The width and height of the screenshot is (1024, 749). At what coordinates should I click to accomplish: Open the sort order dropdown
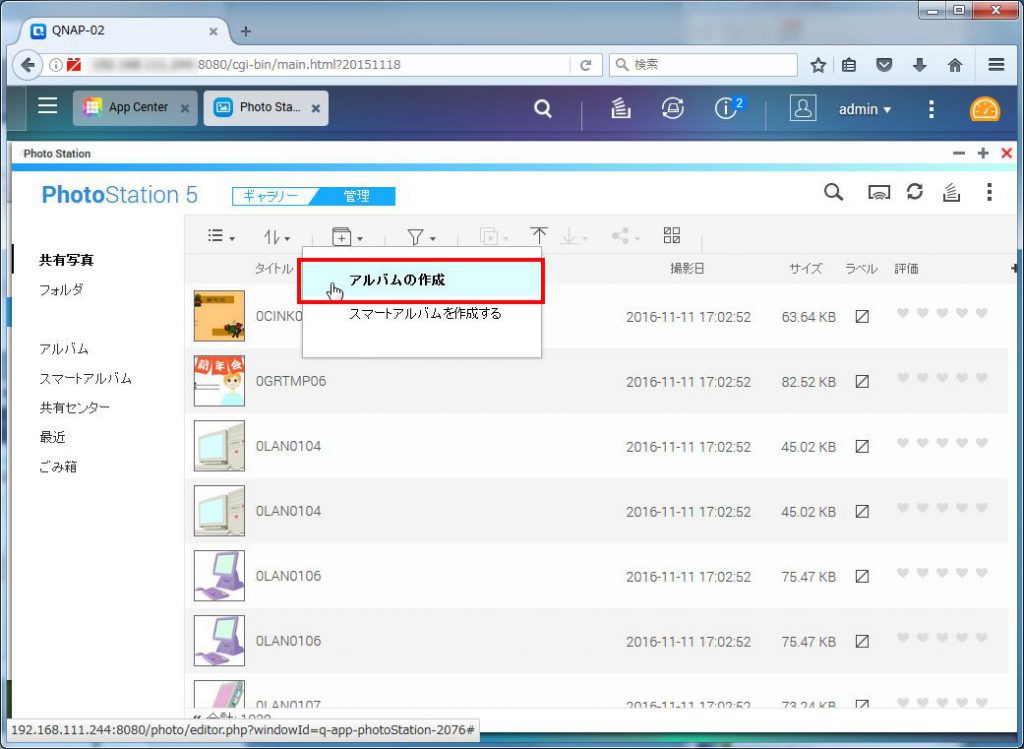(x=277, y=237)
